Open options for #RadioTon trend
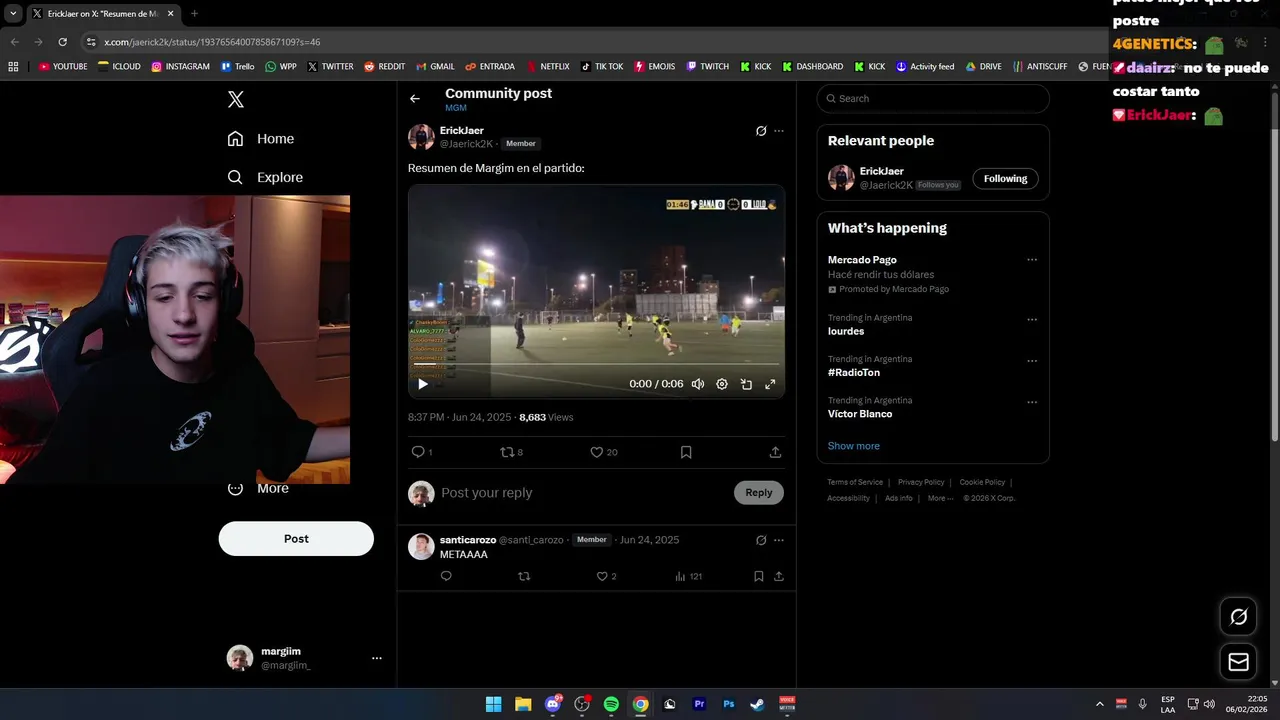Image resolution: width=1280 pixels, height=720 pixels. tap(1032, 361)
